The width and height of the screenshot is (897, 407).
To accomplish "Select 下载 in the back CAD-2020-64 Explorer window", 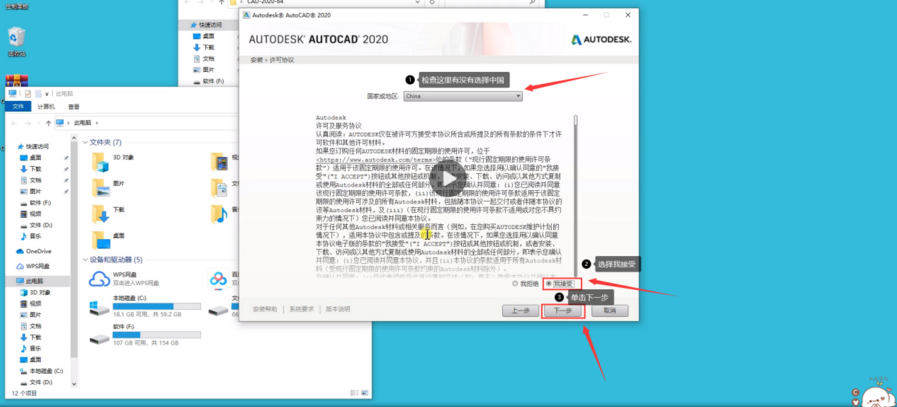I will coord(204,48).
